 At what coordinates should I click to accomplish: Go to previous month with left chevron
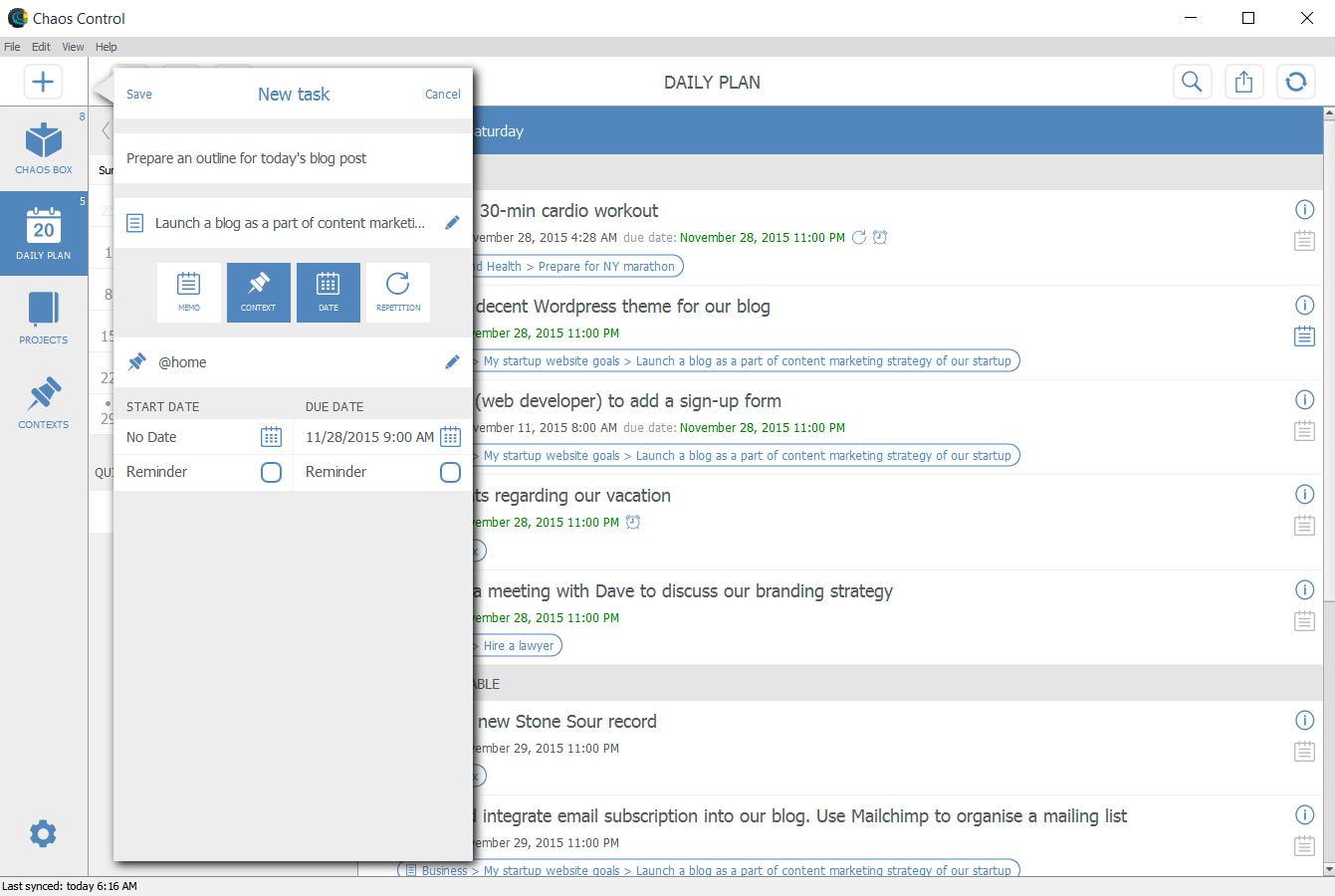(106, 130)
